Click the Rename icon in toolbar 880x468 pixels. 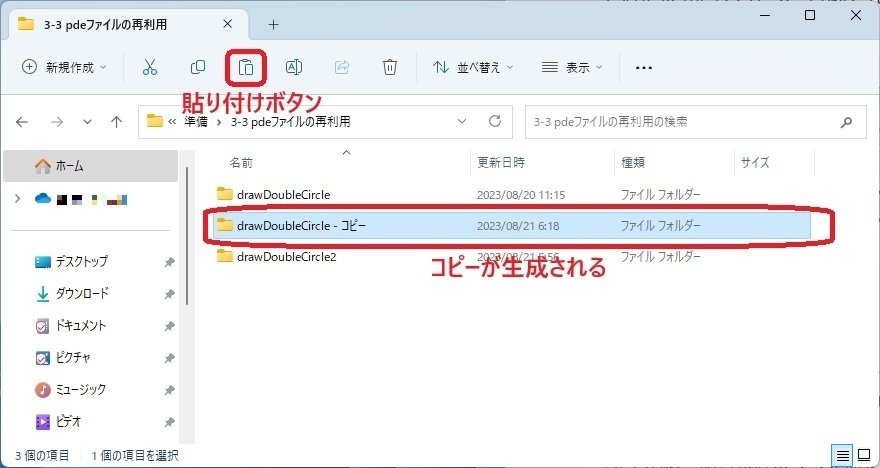tap(294, 67)
